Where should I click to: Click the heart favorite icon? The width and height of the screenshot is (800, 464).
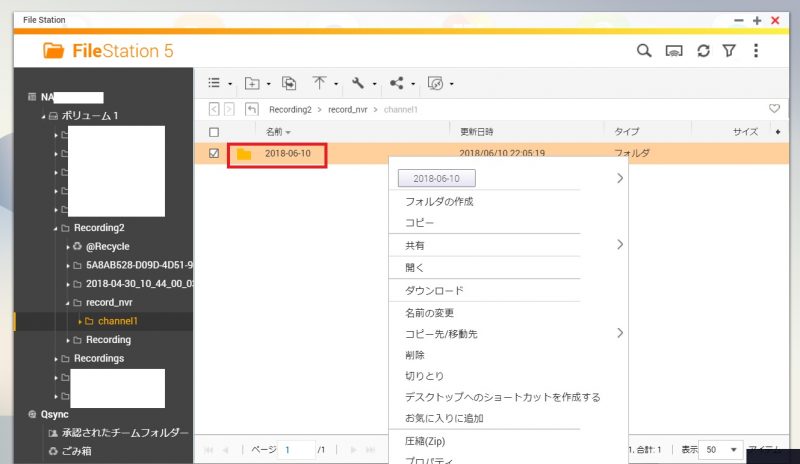click(774, 109)
